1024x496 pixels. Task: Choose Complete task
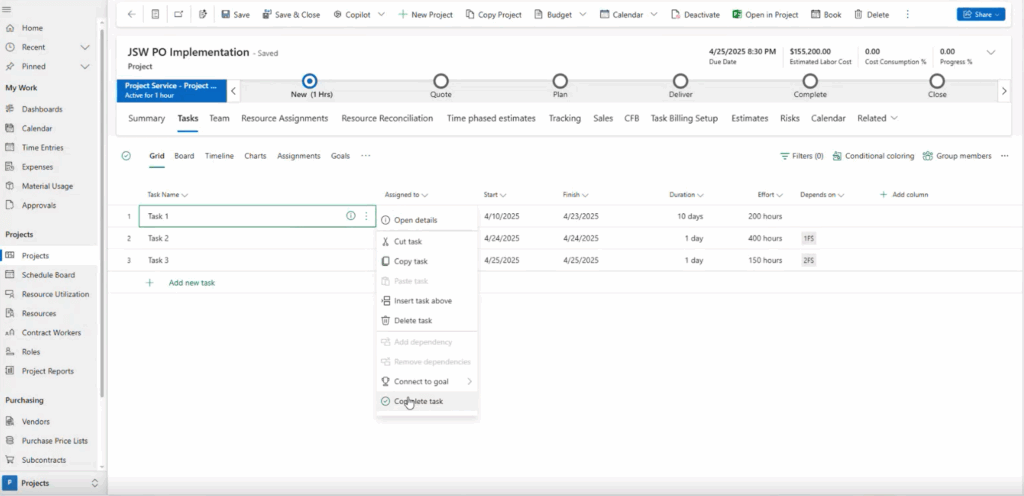pos(427,401)
